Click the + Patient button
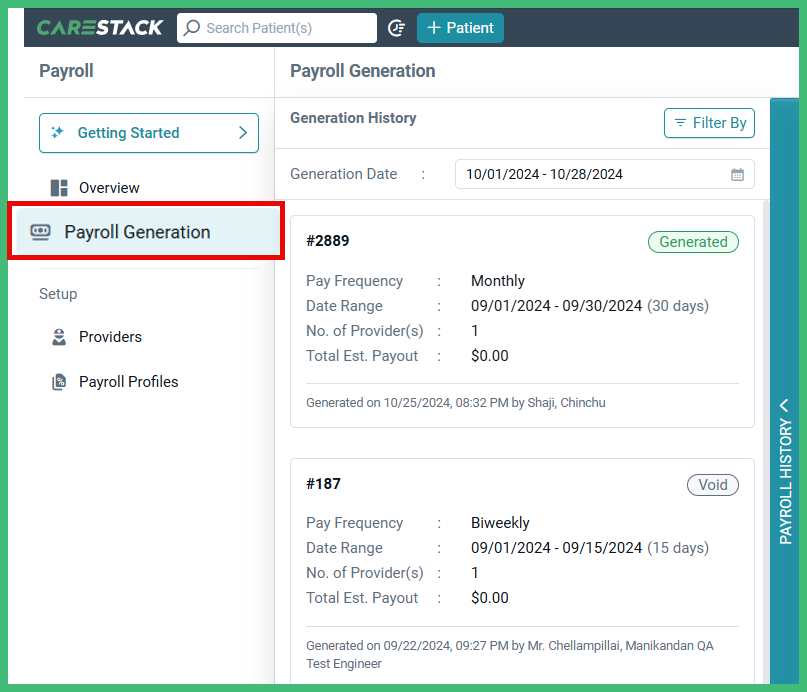807x692 pixels. pos(460,27)
